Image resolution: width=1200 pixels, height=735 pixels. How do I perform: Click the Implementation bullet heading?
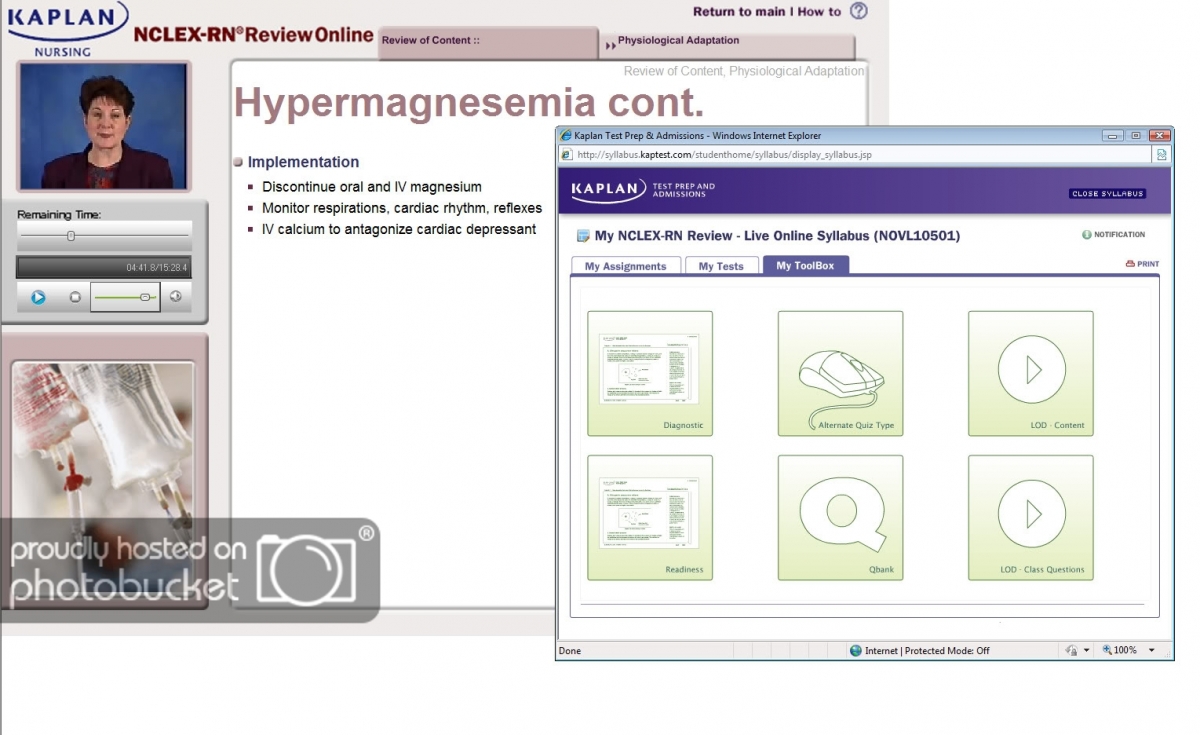303,162
